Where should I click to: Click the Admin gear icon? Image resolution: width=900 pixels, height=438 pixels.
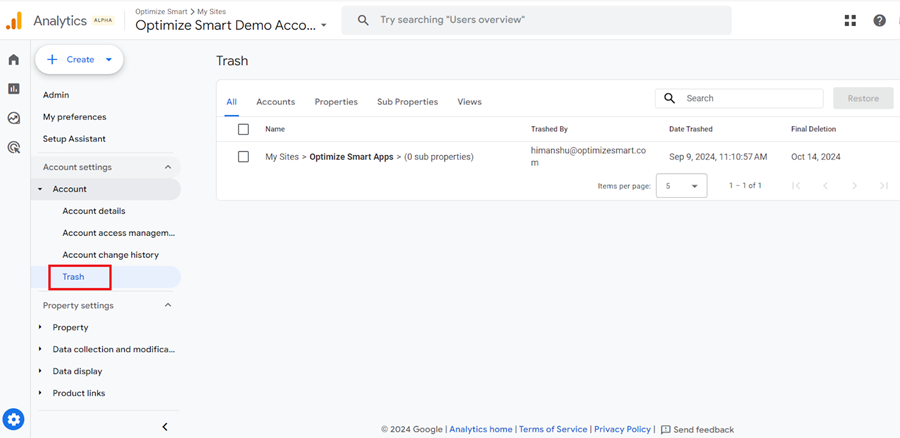point(14,419)
